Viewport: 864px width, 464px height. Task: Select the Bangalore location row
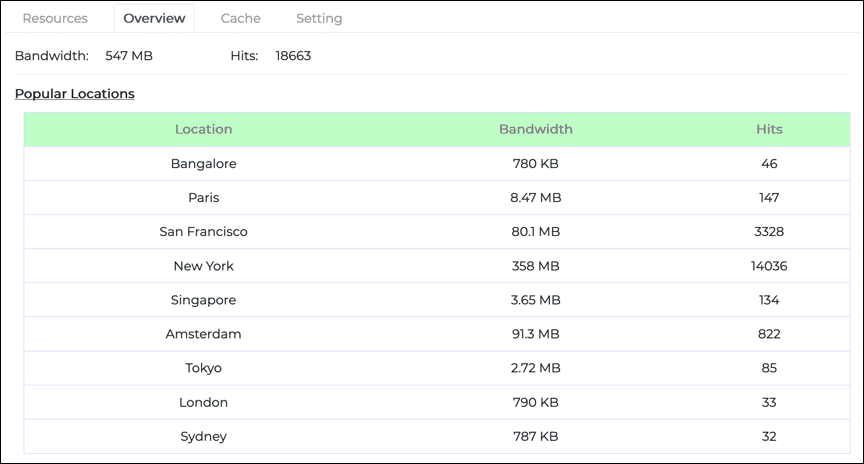[203, 164]
